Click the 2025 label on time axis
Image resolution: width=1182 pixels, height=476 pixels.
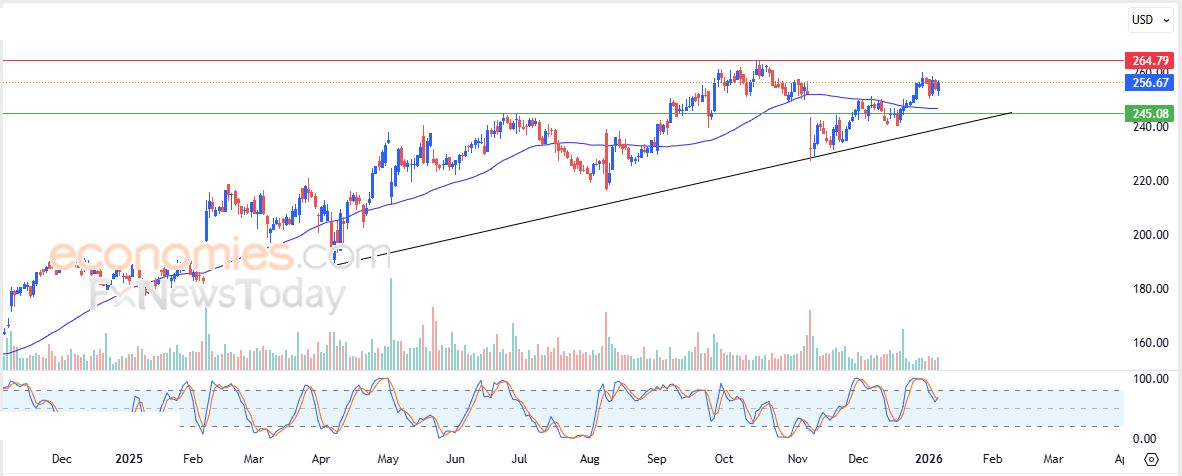point(128,459)
